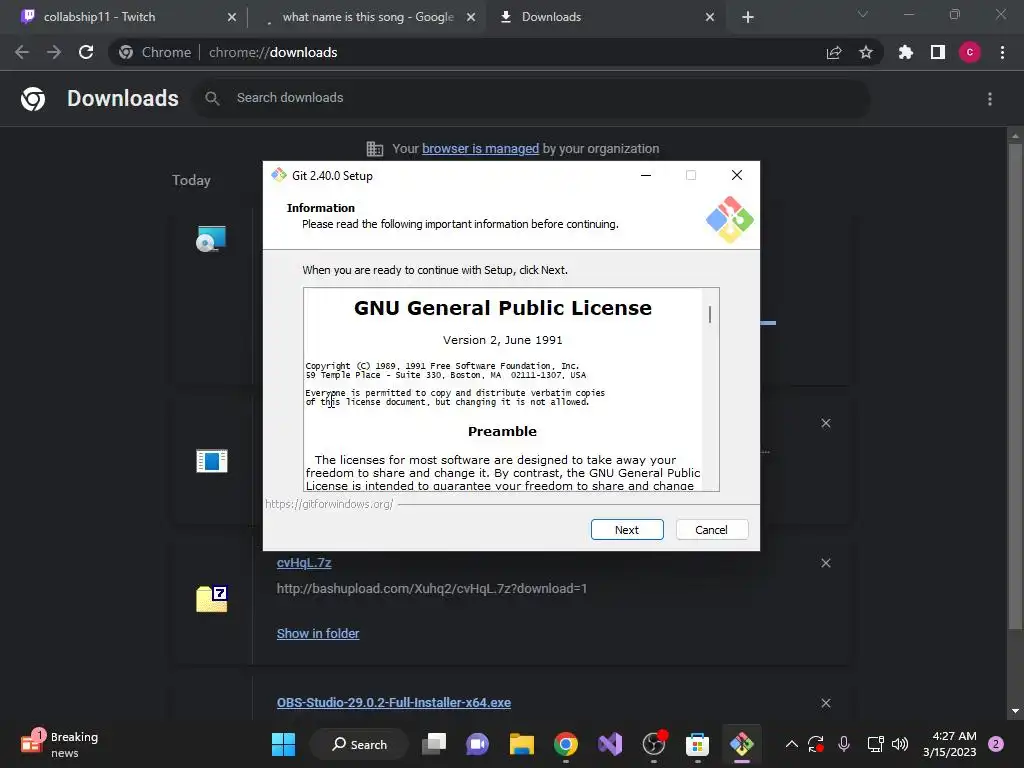The height and width of the screenshot is (768, 1024).
Task: Go forward in Chrome
Action: pyautogui.click(x=54, y=52)
